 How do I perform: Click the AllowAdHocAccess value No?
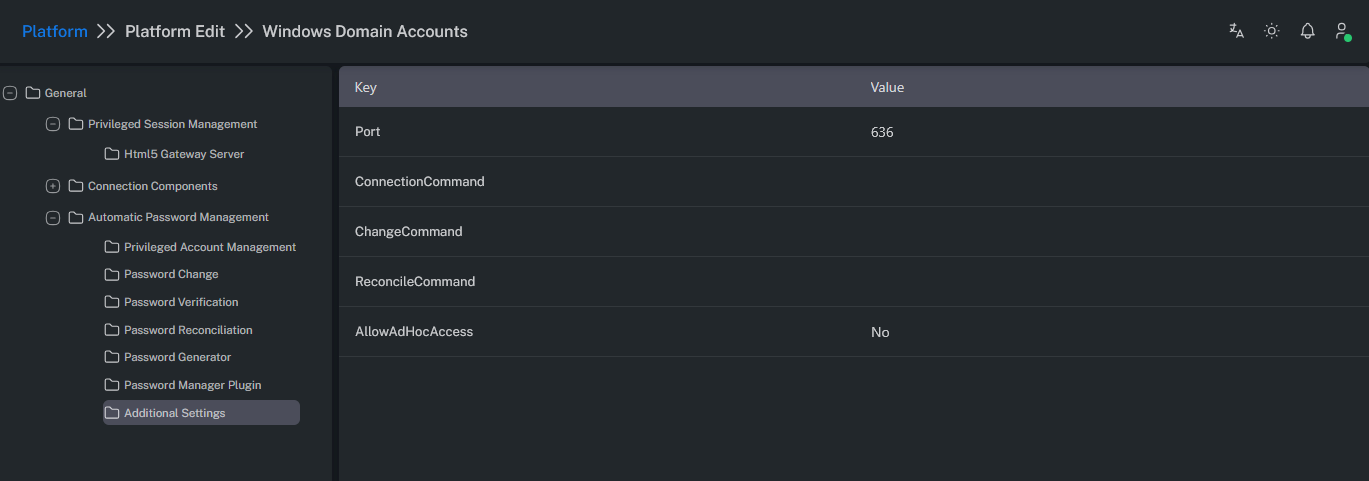(880, 332)
